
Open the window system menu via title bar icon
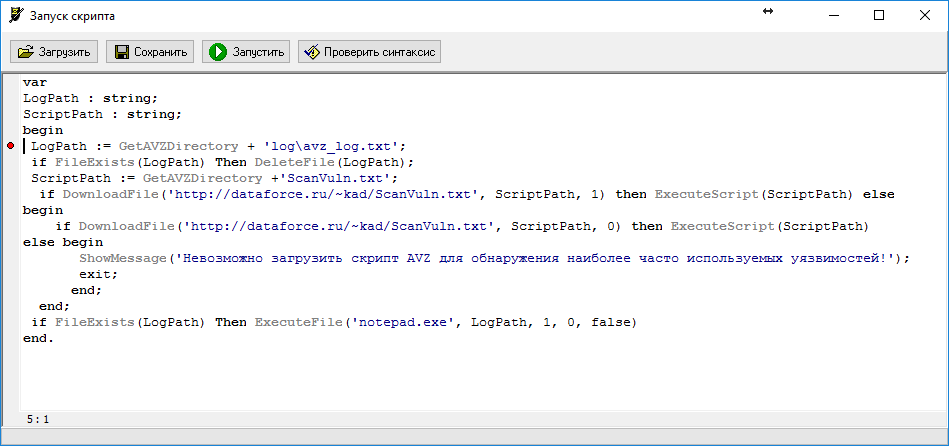pyautogui.click(x=16, y=15)
